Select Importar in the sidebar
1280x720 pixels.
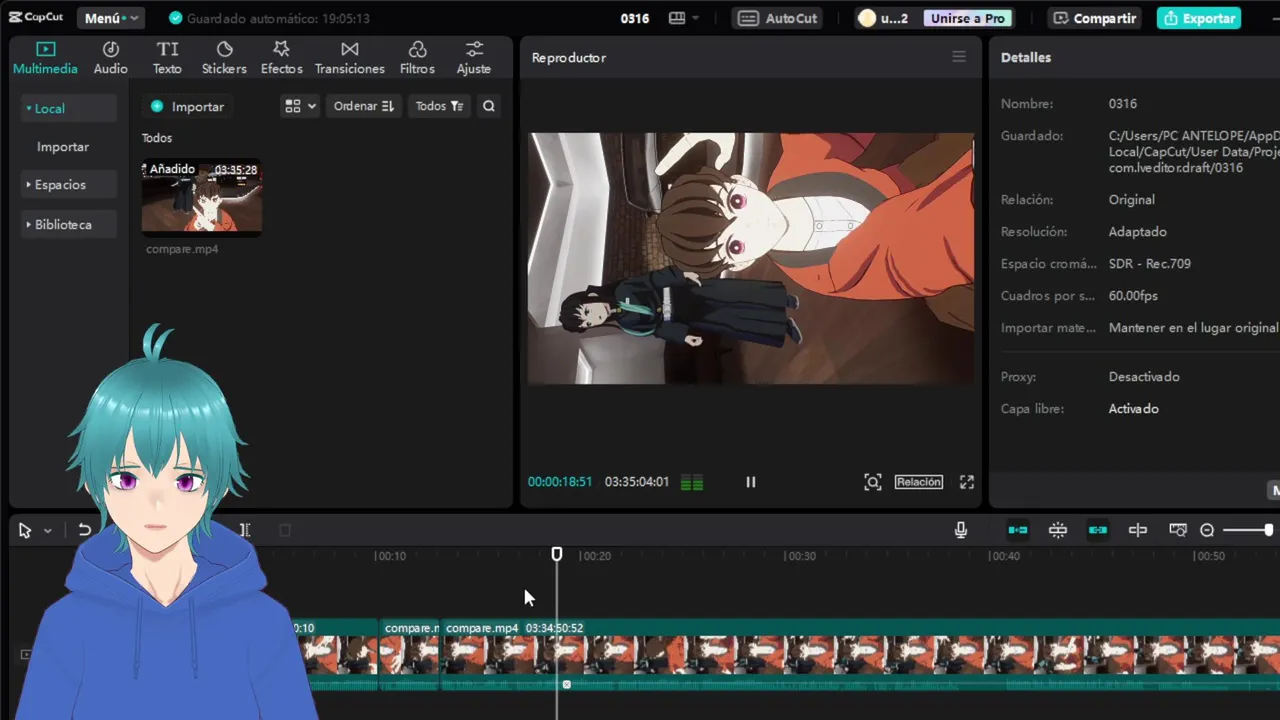(x=63, y=146)
